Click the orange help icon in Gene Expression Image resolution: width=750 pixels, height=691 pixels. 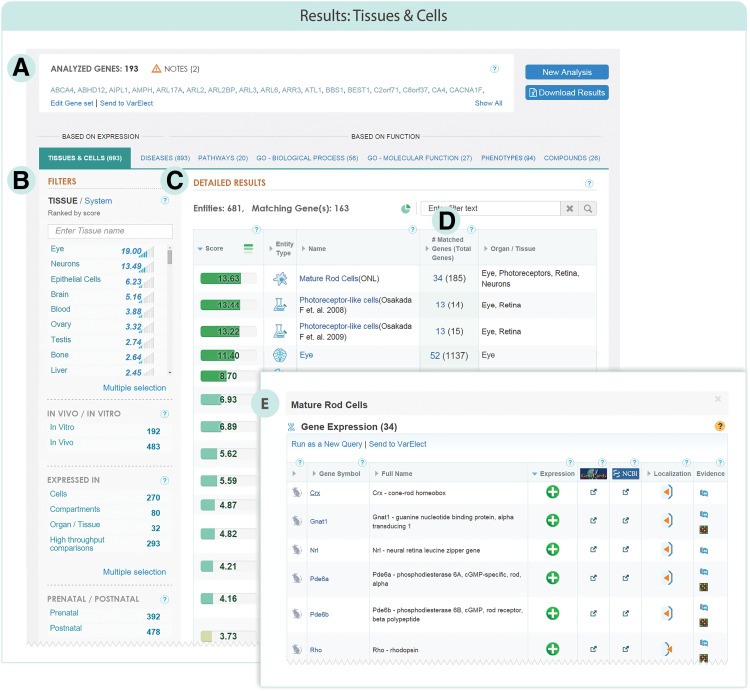coord(719,426)
